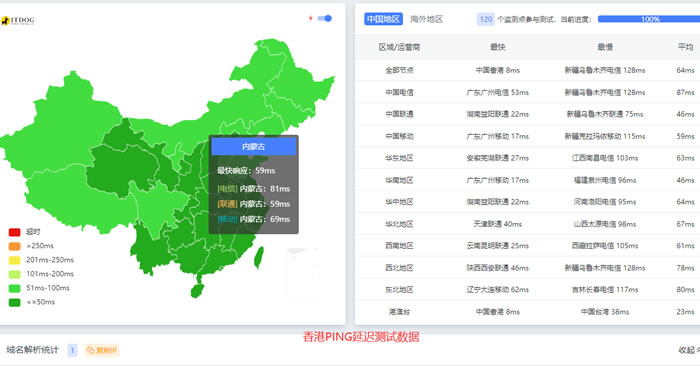Click the 51ms-100ms legend swatch
The image size is (700, 366).
14,288
